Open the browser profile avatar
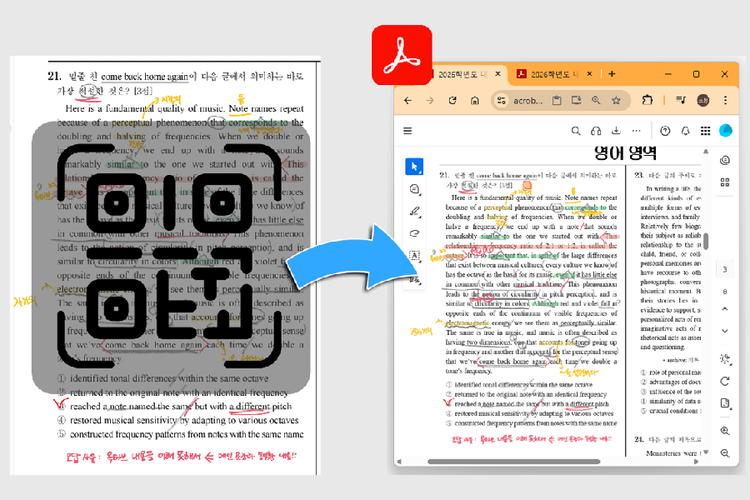 click(x=703, y=100)
